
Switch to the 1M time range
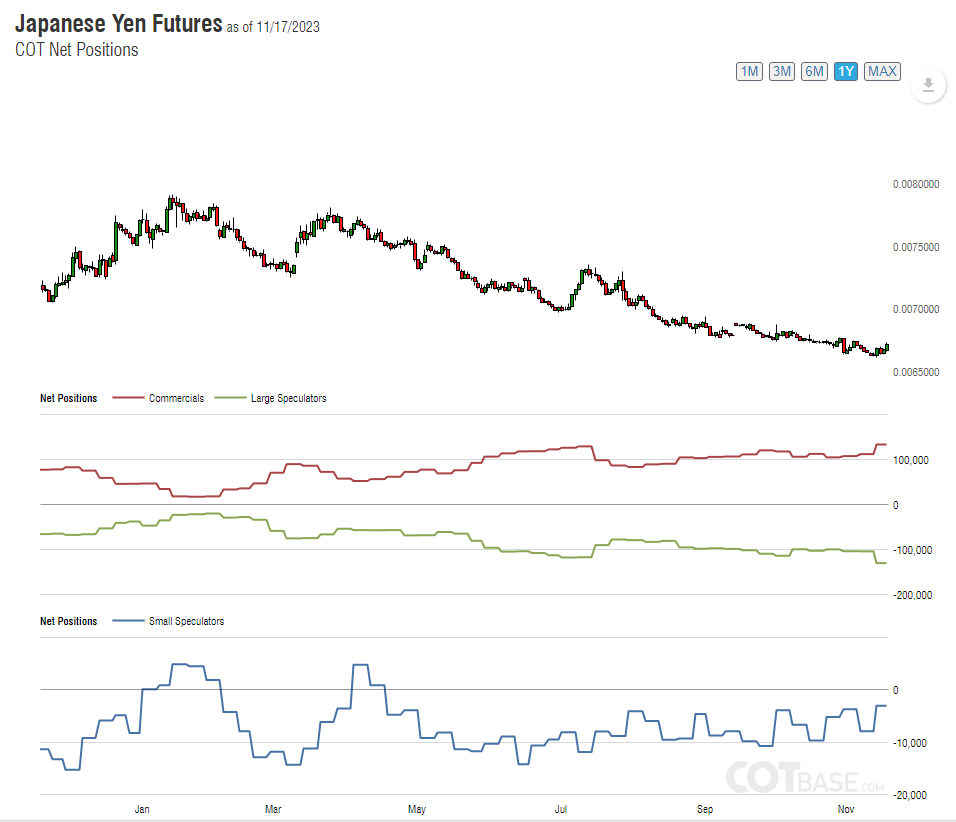(749, 71)
